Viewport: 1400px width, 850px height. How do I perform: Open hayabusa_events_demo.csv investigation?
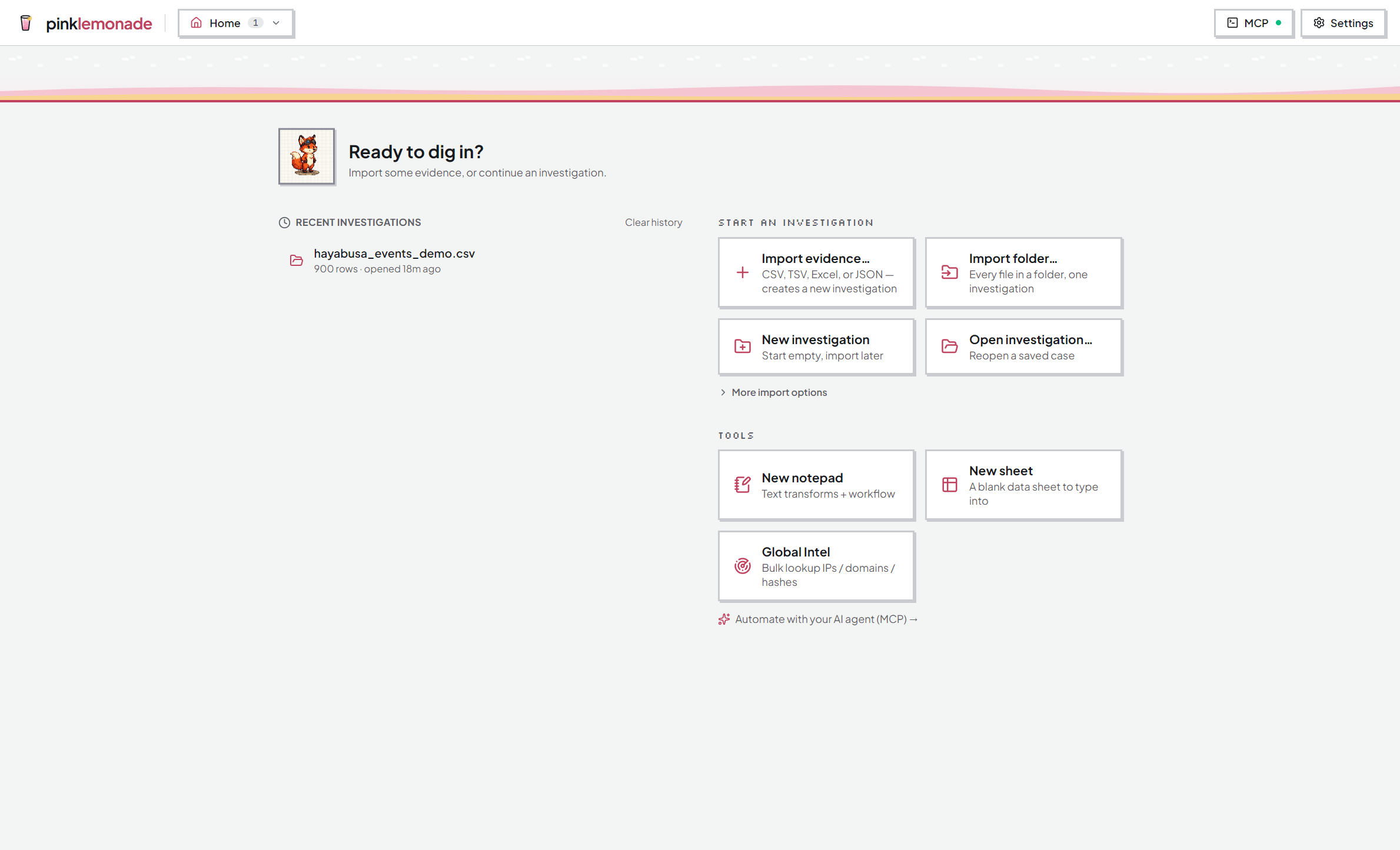480,261
